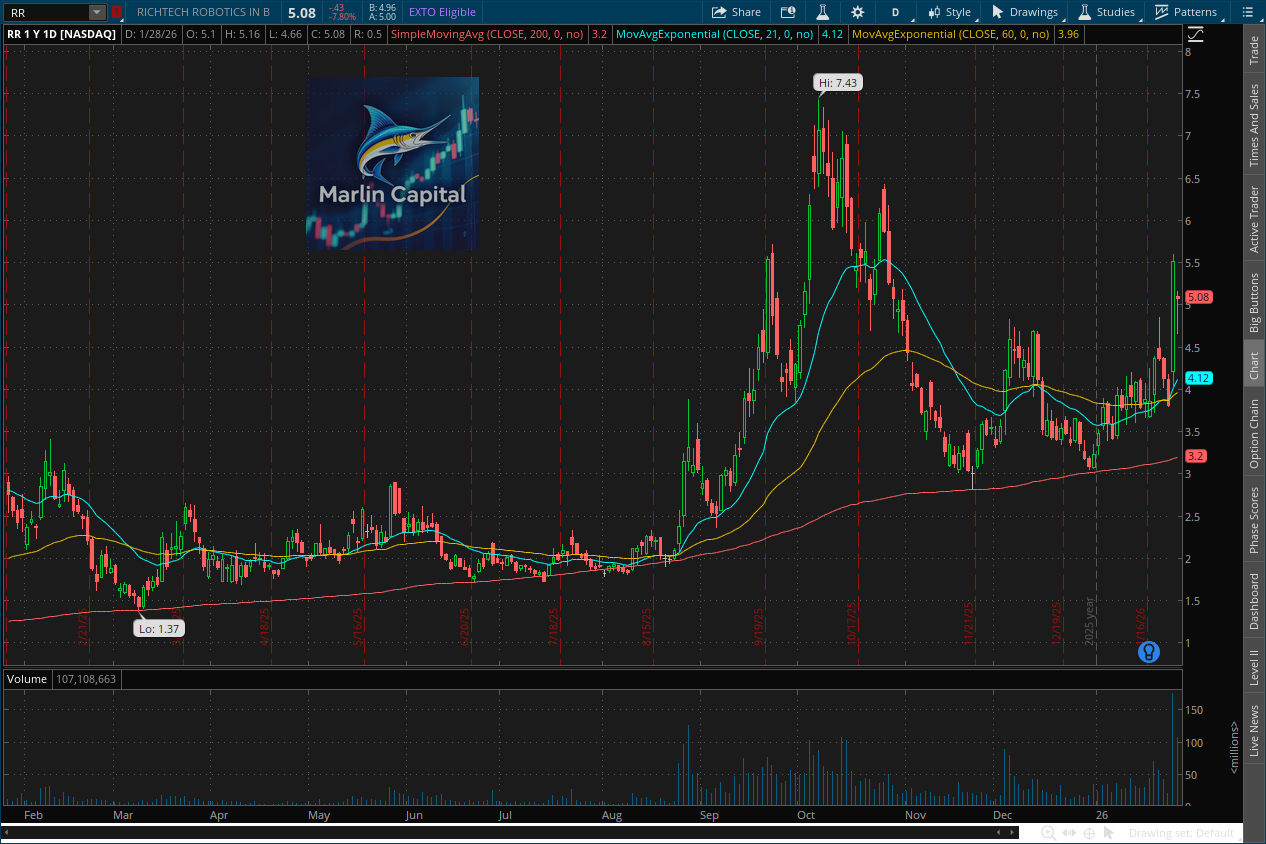The width and height of the screenshot is (1266, 844).
Task: Click the chart scale curve icon
Action: pyautogui.click(x=1196, y=34)
